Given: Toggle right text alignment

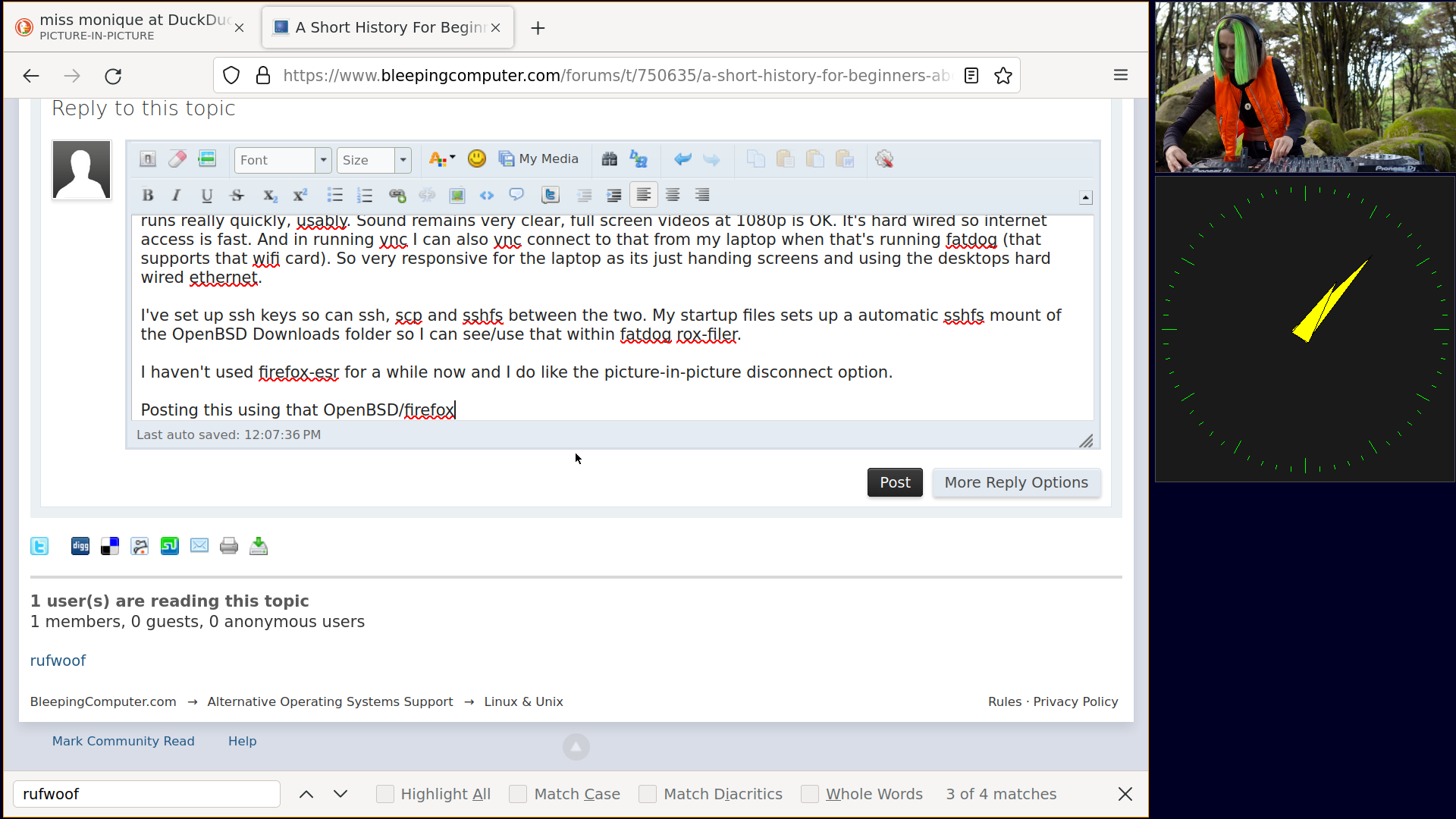Looking at the screenshot, I should [x=702, y=195].
